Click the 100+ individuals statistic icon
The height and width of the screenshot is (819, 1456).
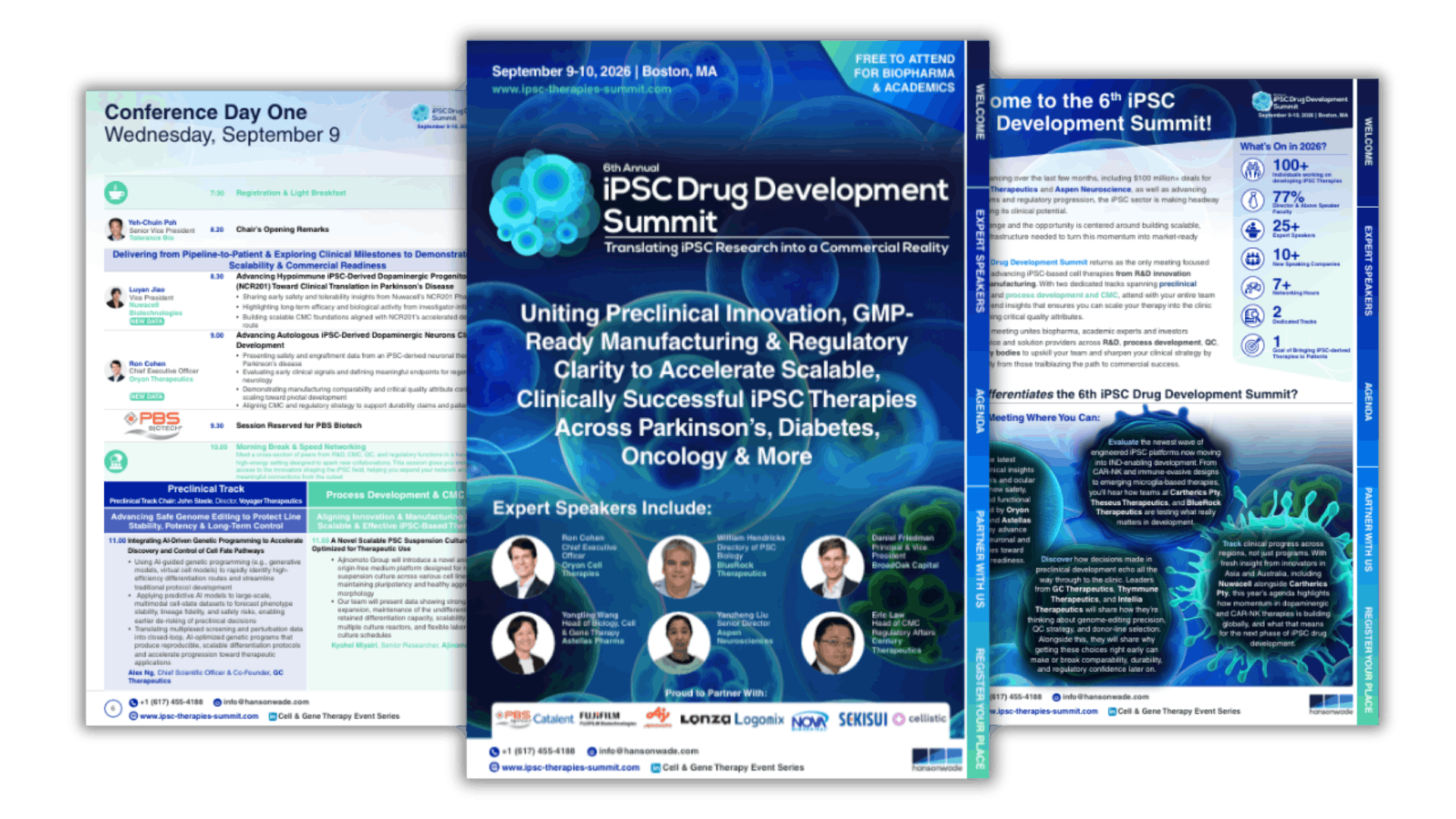[1253, 169]
